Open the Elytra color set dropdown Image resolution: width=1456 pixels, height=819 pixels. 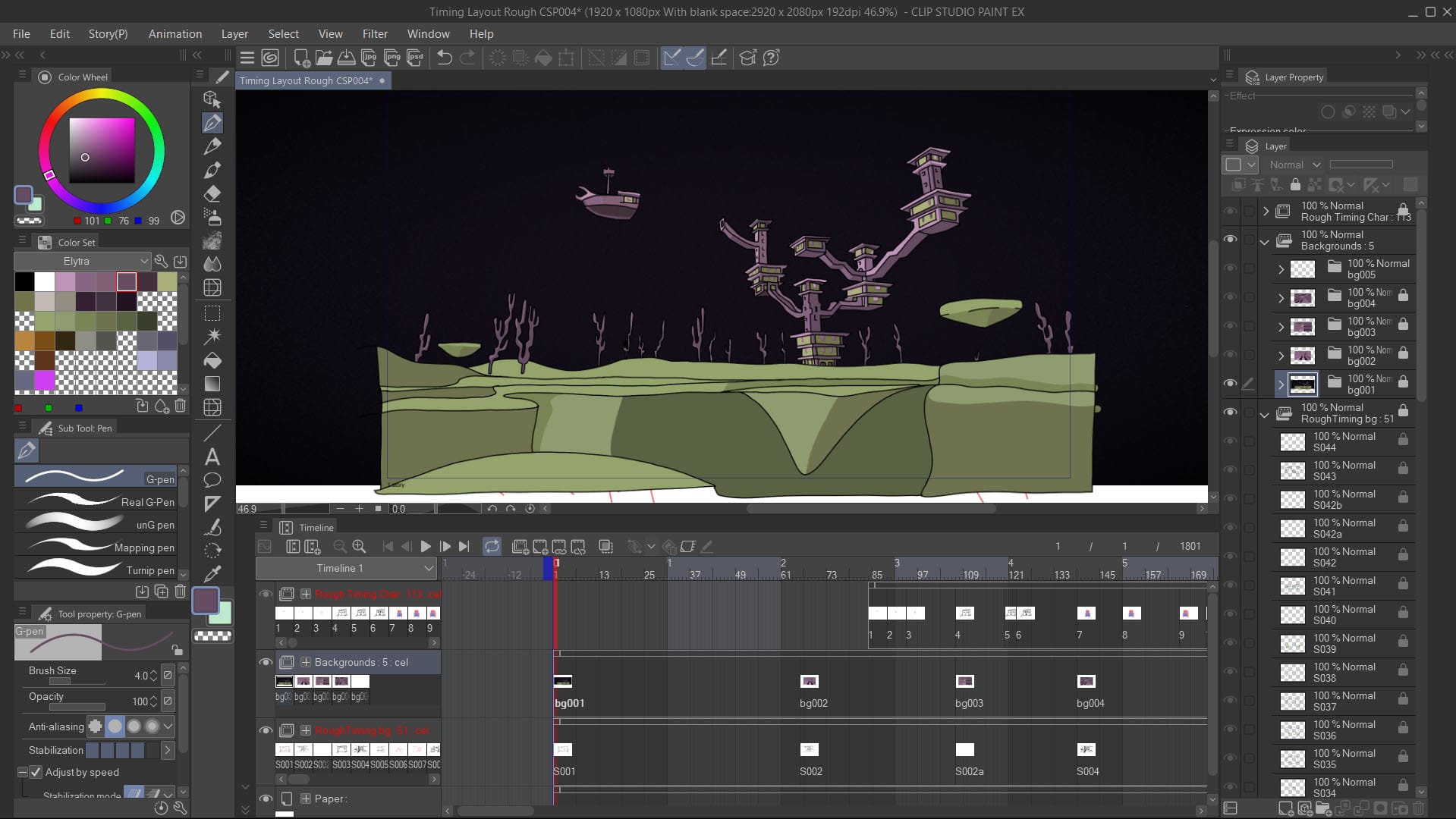[82, 261]
